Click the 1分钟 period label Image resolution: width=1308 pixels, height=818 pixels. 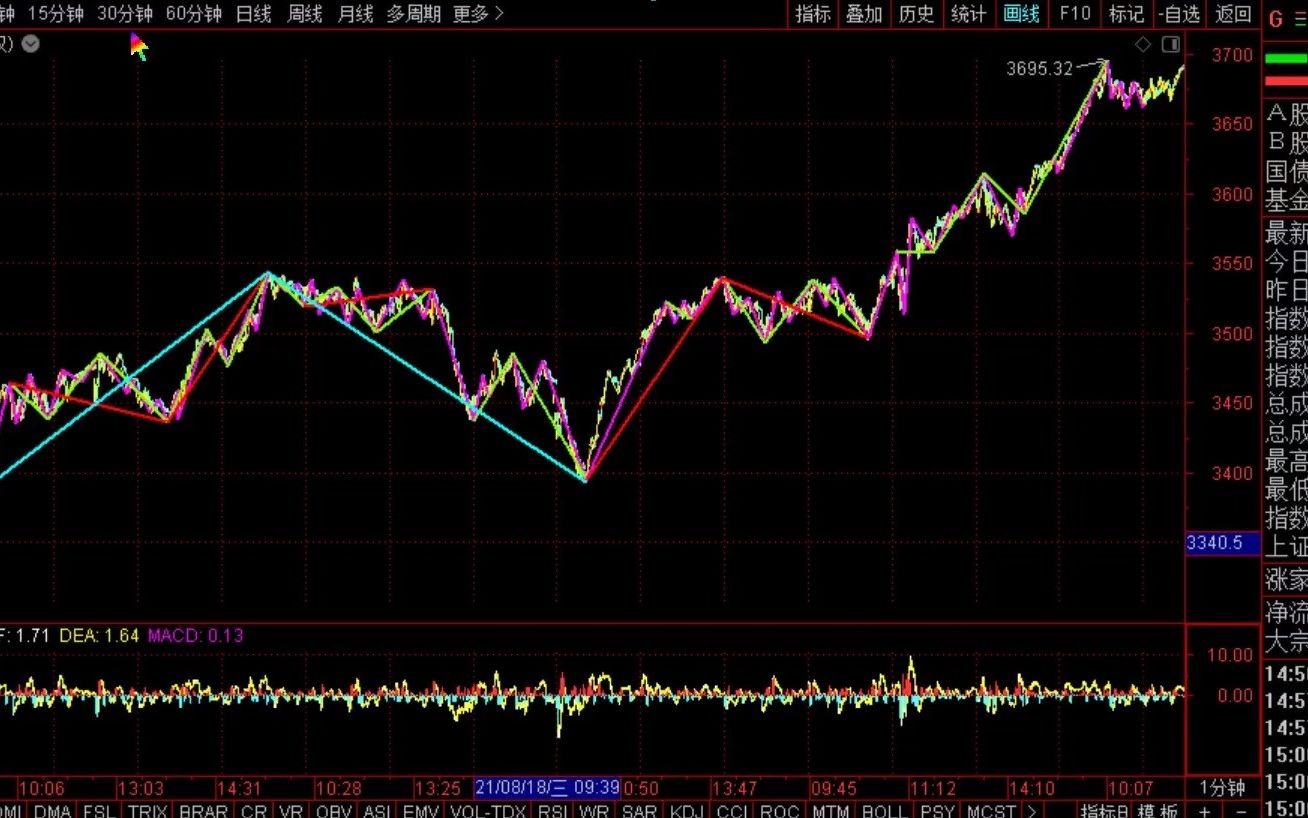[1222, 788]
